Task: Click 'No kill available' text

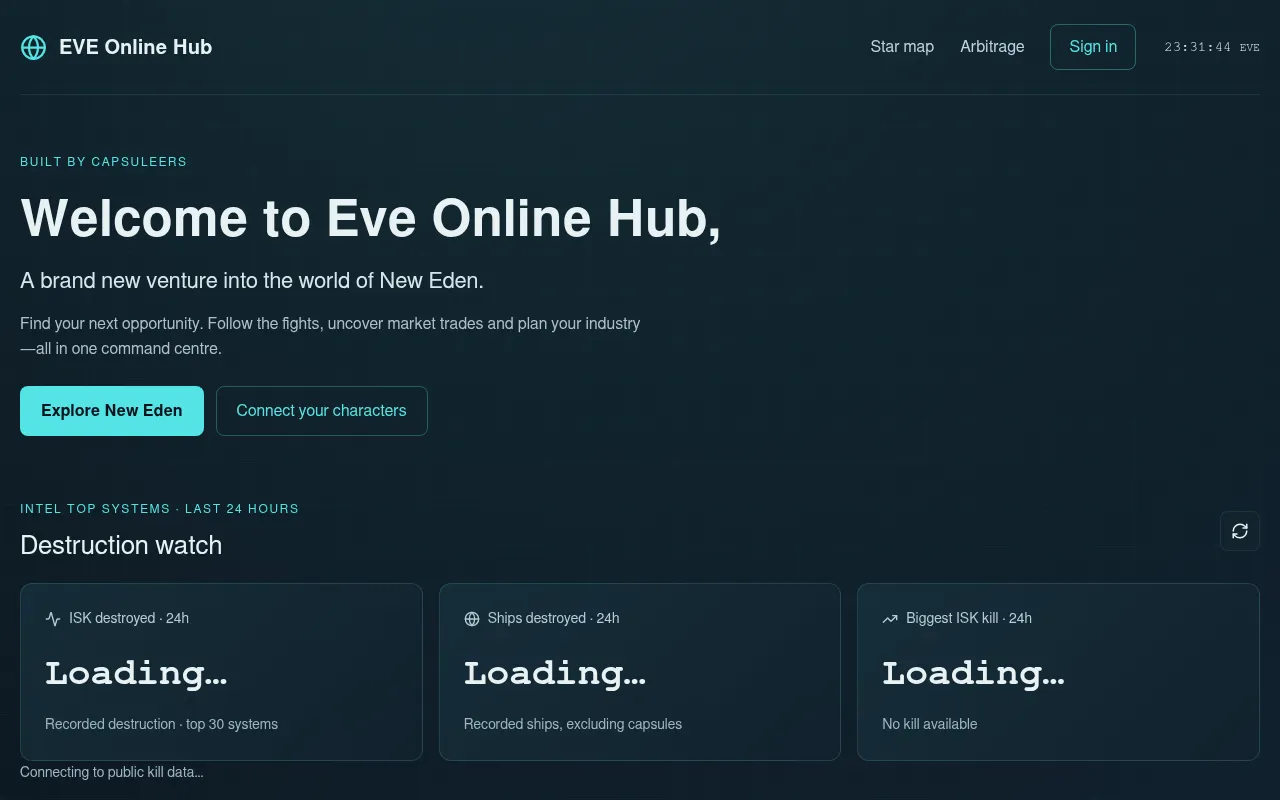Action: [x=930, y=724]
